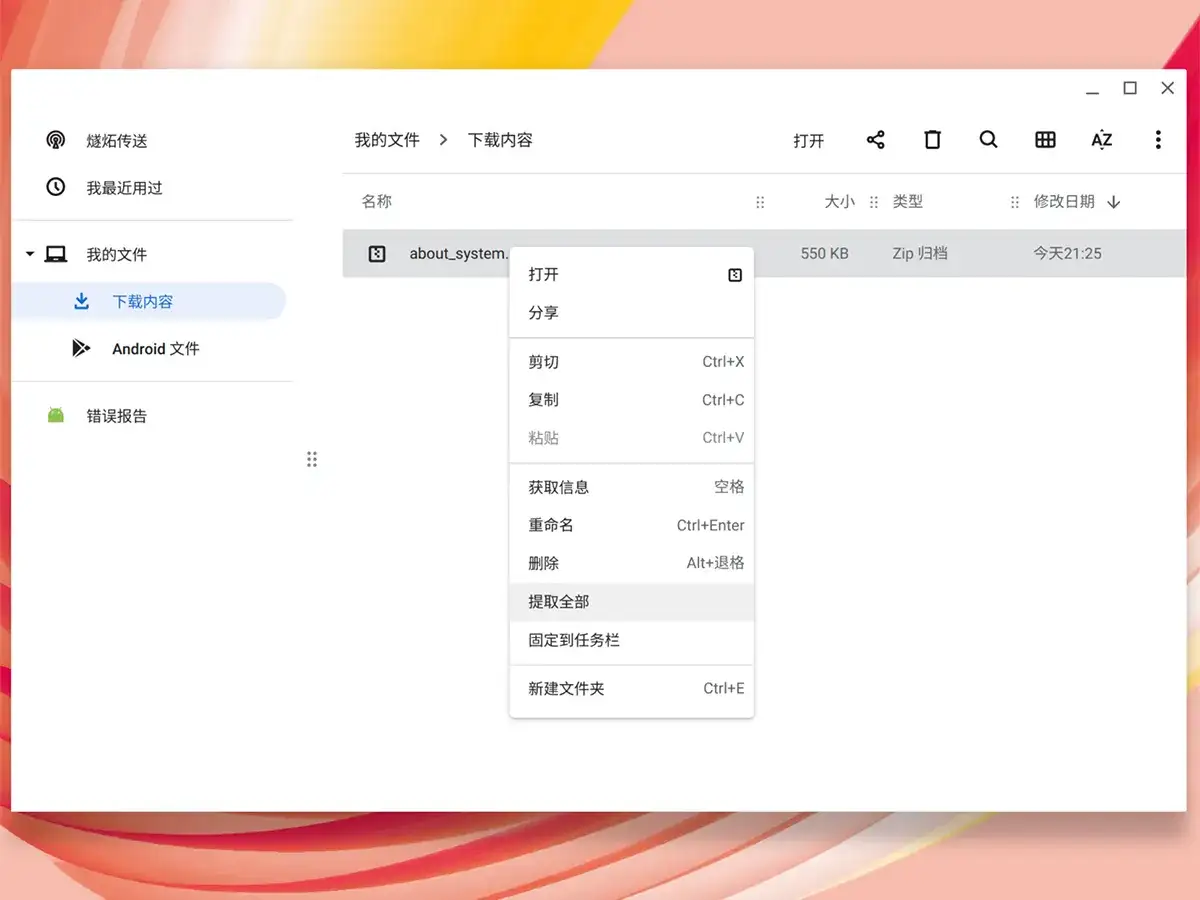Click the descending sort arrow next to 修改日期
1200x900 pixels.
(x=1114, y=202)
